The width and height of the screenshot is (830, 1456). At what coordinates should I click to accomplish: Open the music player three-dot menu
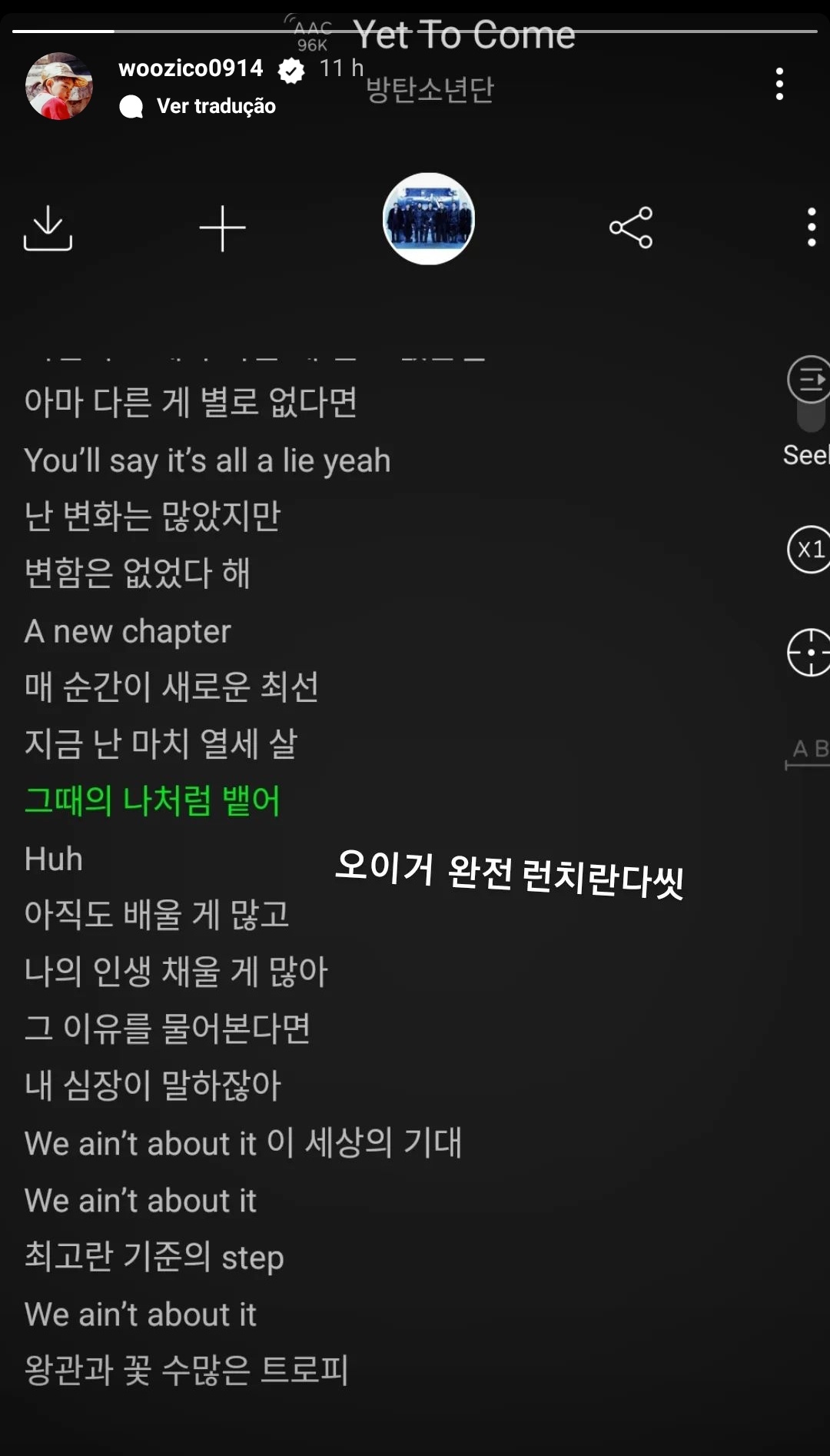pos(812,227)
